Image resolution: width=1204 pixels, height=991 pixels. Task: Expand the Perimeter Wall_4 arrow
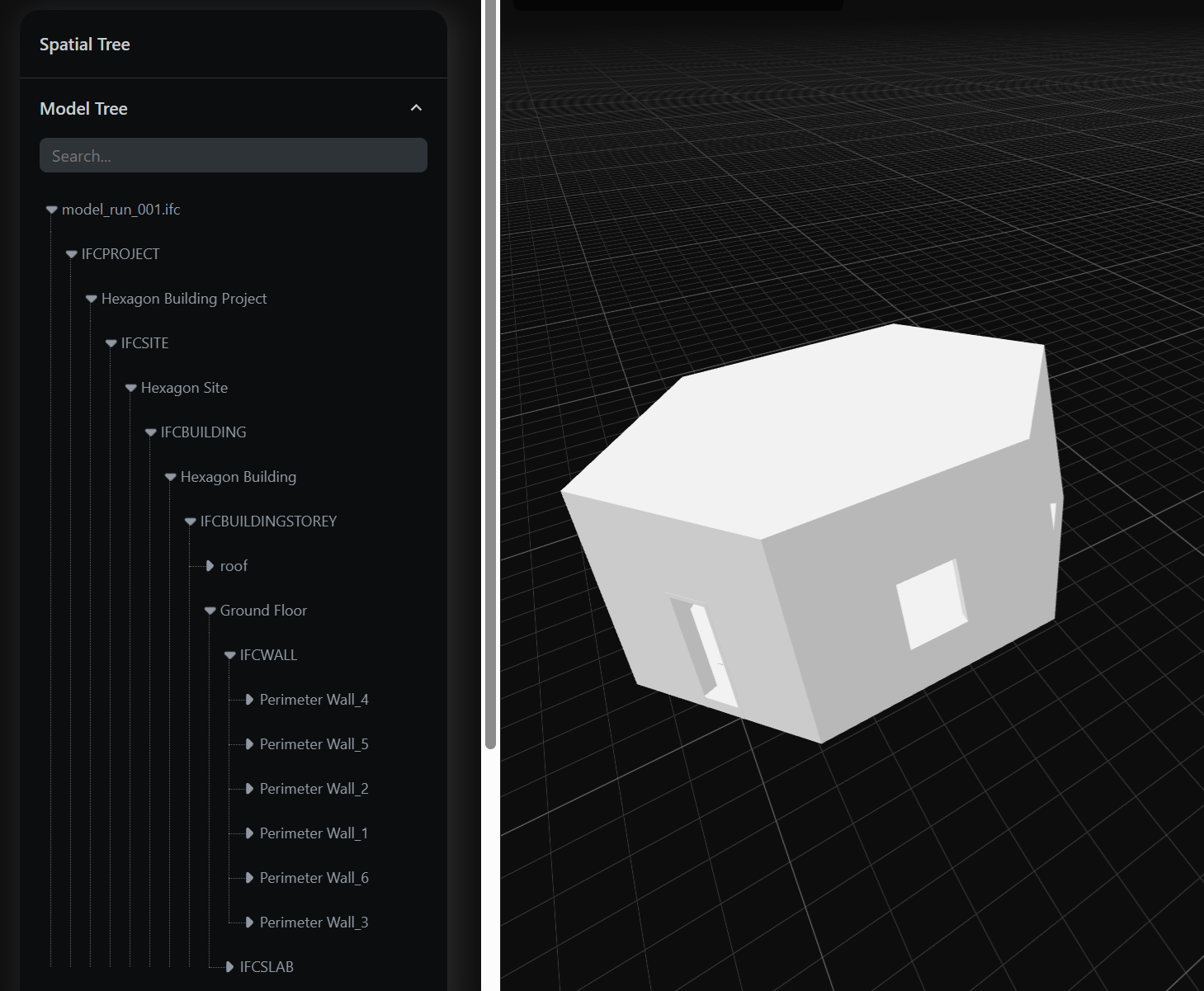tap(249, 700)
